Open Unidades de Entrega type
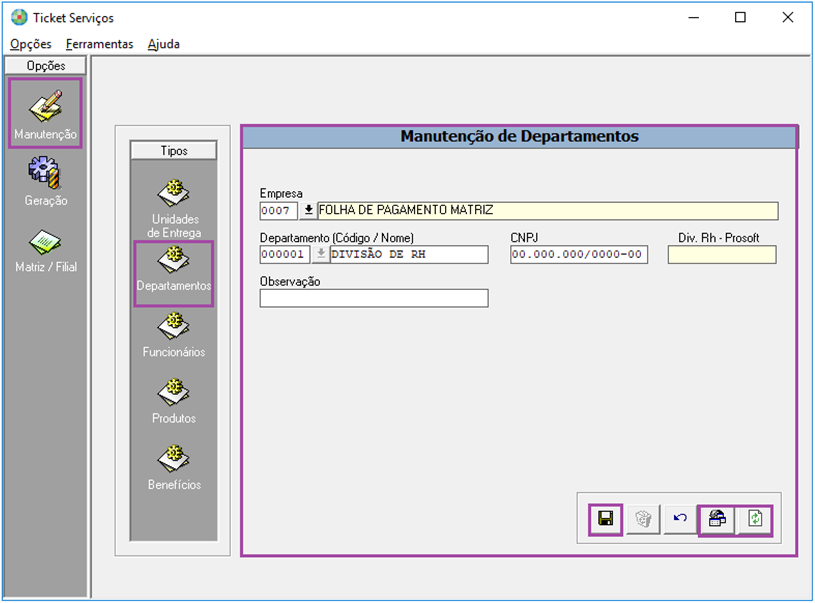The width and height of the screenshot is (815, 603). coord(174,208)
